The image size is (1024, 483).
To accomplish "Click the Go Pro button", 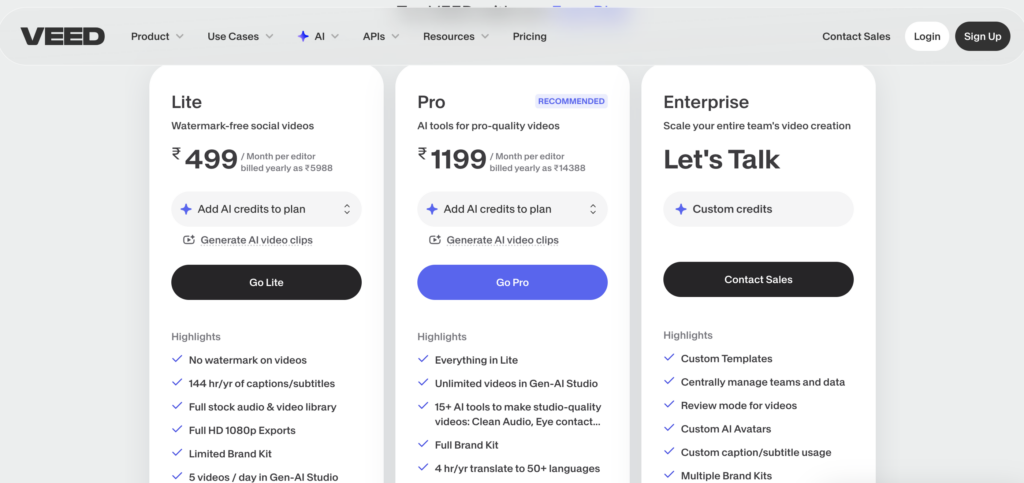I will tap(512, 282).
